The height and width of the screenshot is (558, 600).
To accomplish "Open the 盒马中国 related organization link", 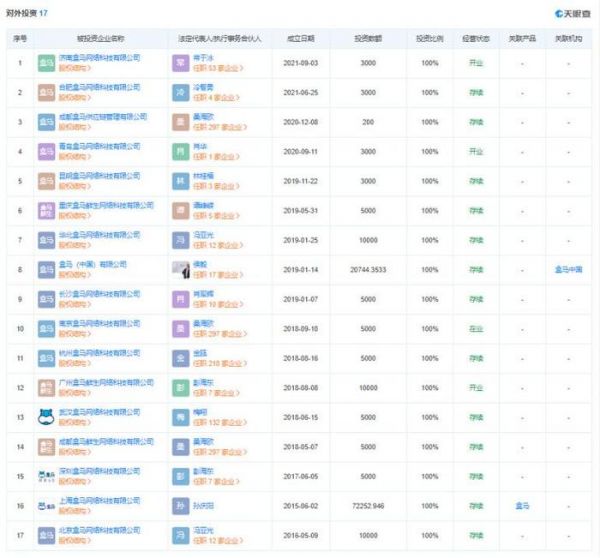I will (x=569, y=269).
